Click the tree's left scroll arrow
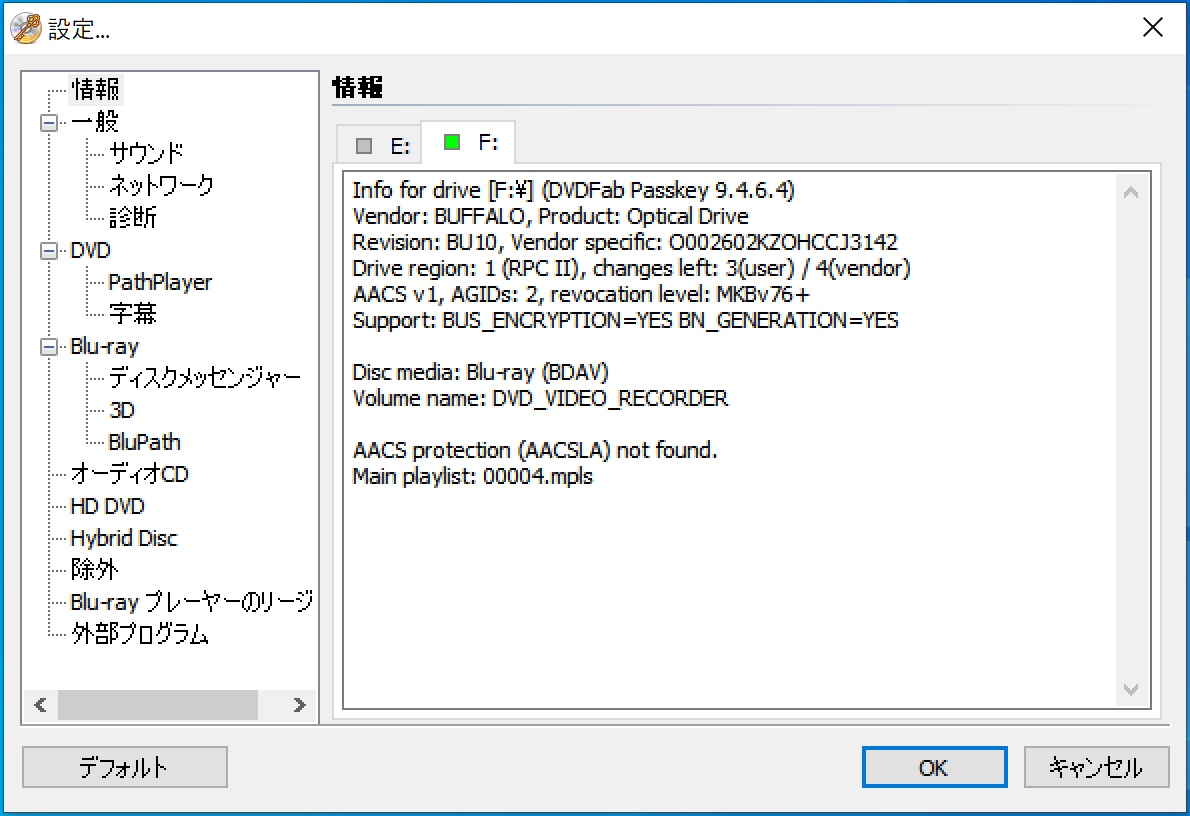This screenshot has width=1190, height=816. pos(41,705)
